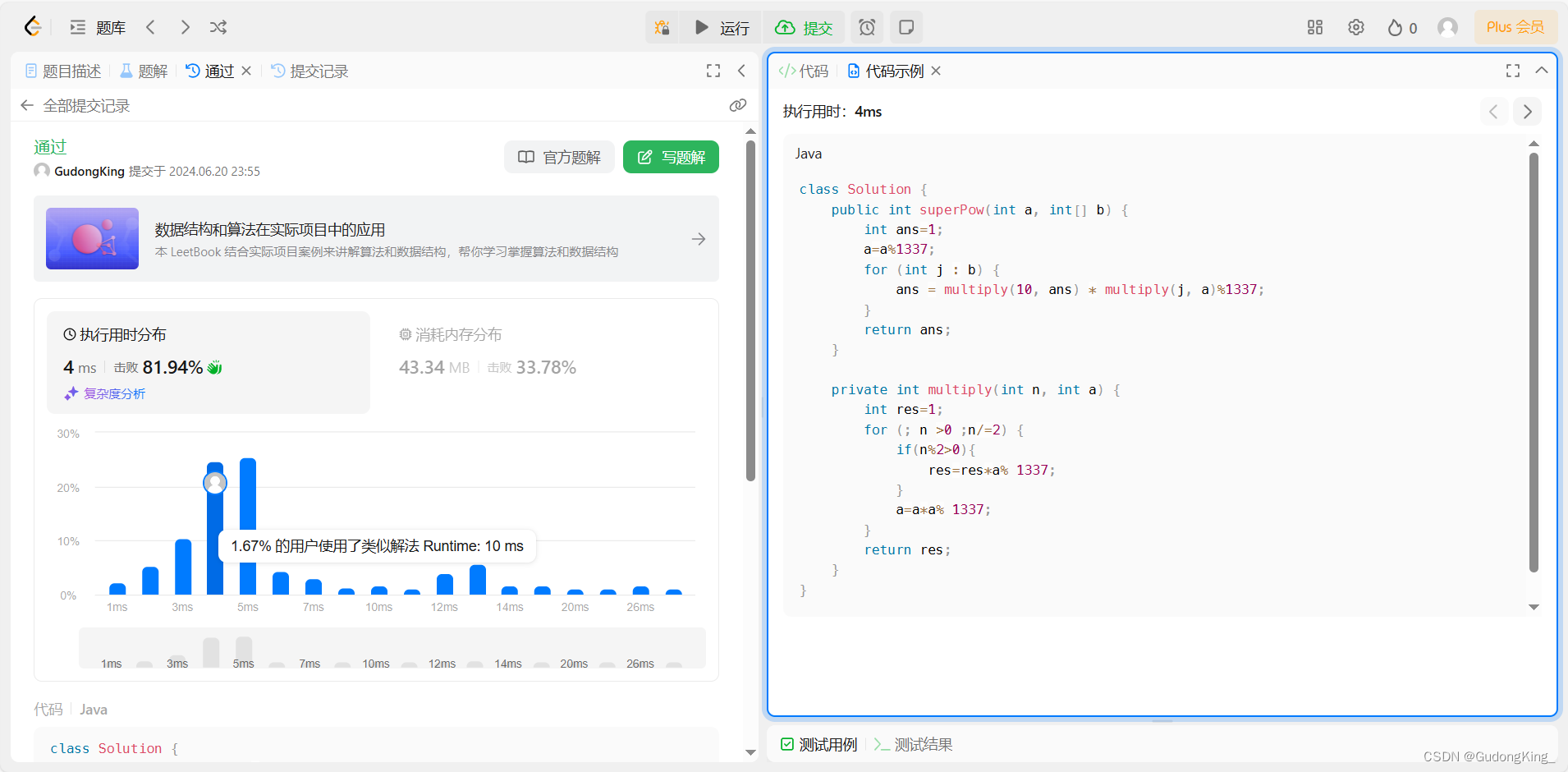Viewport: 1568px width, 772px height.
Task: Check the daily streak fire counter
Action: pyautogui.click(x=1400, y=27)
